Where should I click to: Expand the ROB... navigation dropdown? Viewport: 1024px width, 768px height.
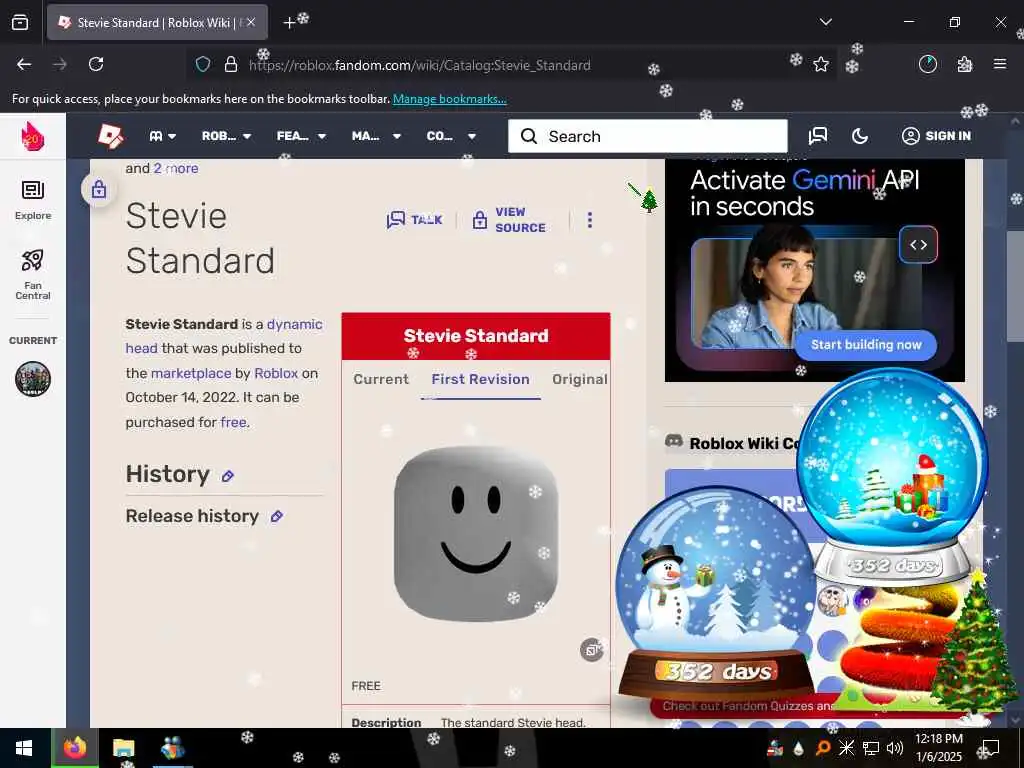(x=226, y=136)
